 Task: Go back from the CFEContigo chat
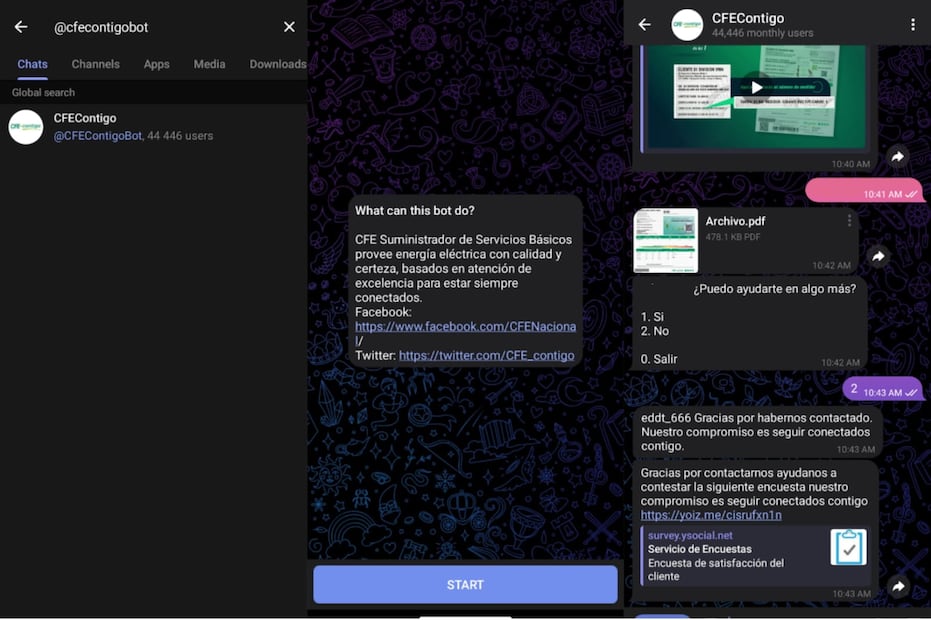[x=644, y=25]
